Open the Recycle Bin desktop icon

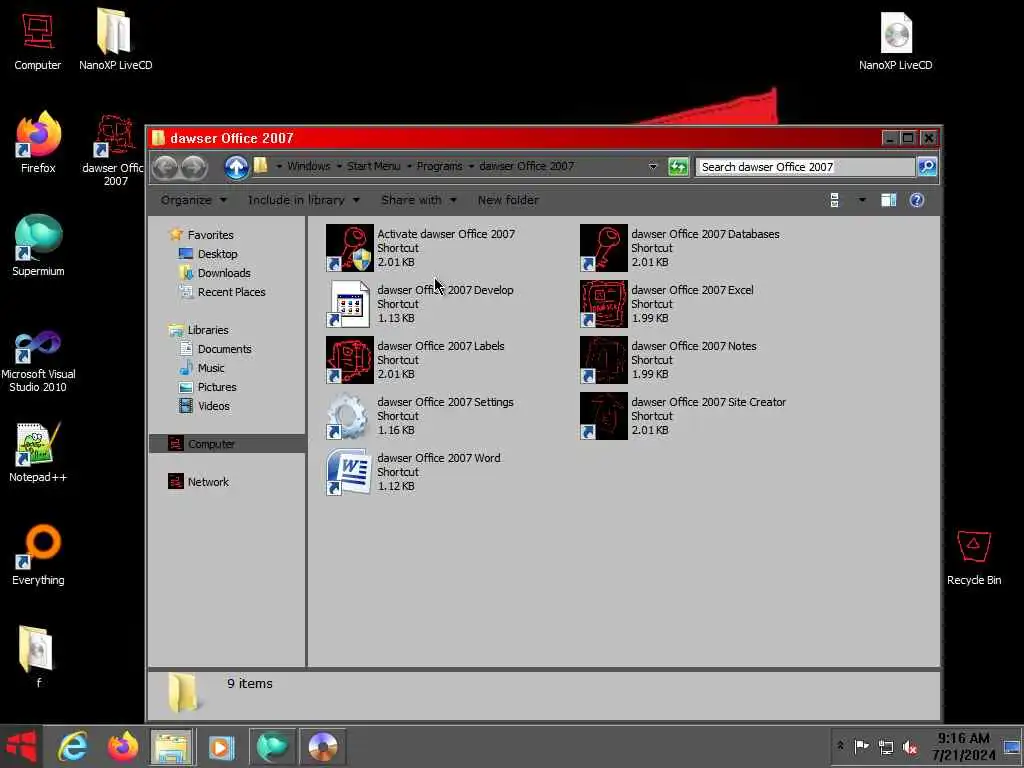[974, 557]
